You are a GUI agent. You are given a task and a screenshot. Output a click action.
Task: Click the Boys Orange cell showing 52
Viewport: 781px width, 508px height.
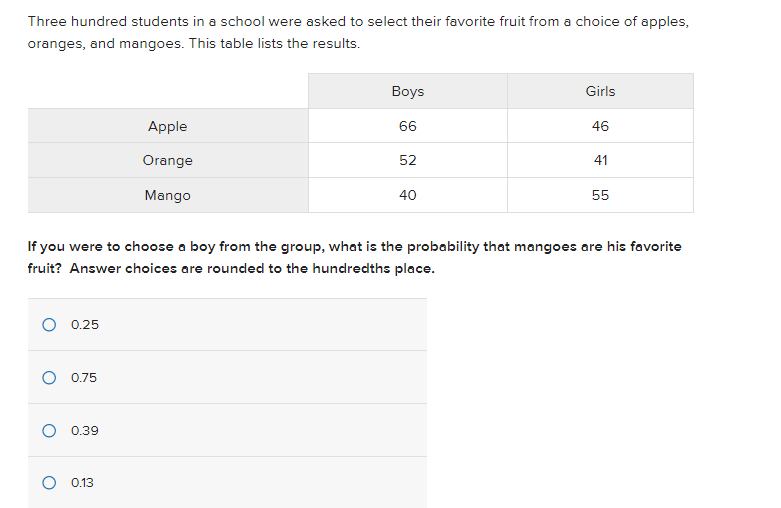pos(408,160)
